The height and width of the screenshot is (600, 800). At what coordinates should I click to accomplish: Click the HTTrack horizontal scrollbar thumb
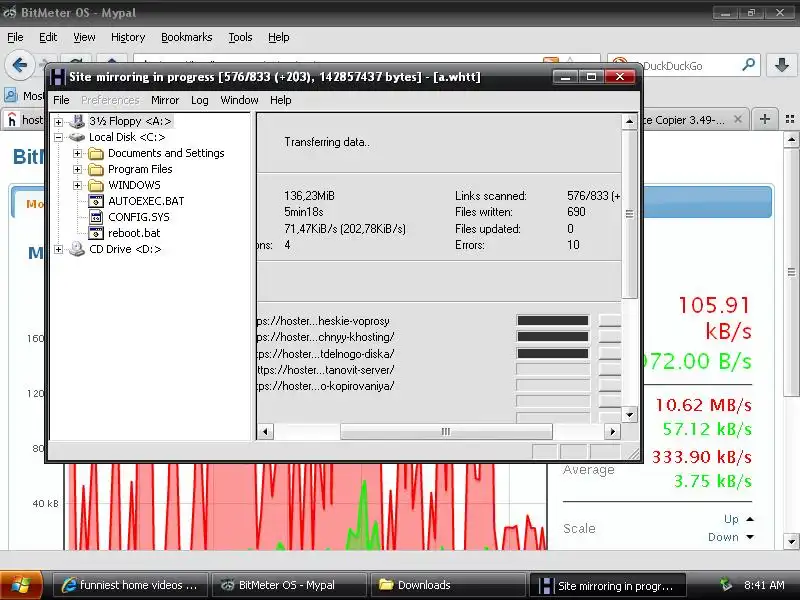point(446,432)
